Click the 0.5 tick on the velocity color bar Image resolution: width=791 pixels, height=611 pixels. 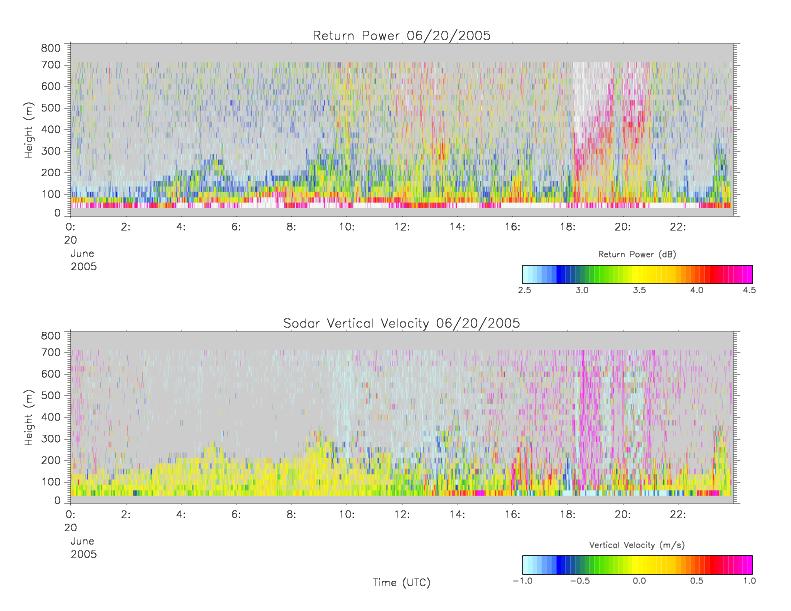(x=697, y=581)
